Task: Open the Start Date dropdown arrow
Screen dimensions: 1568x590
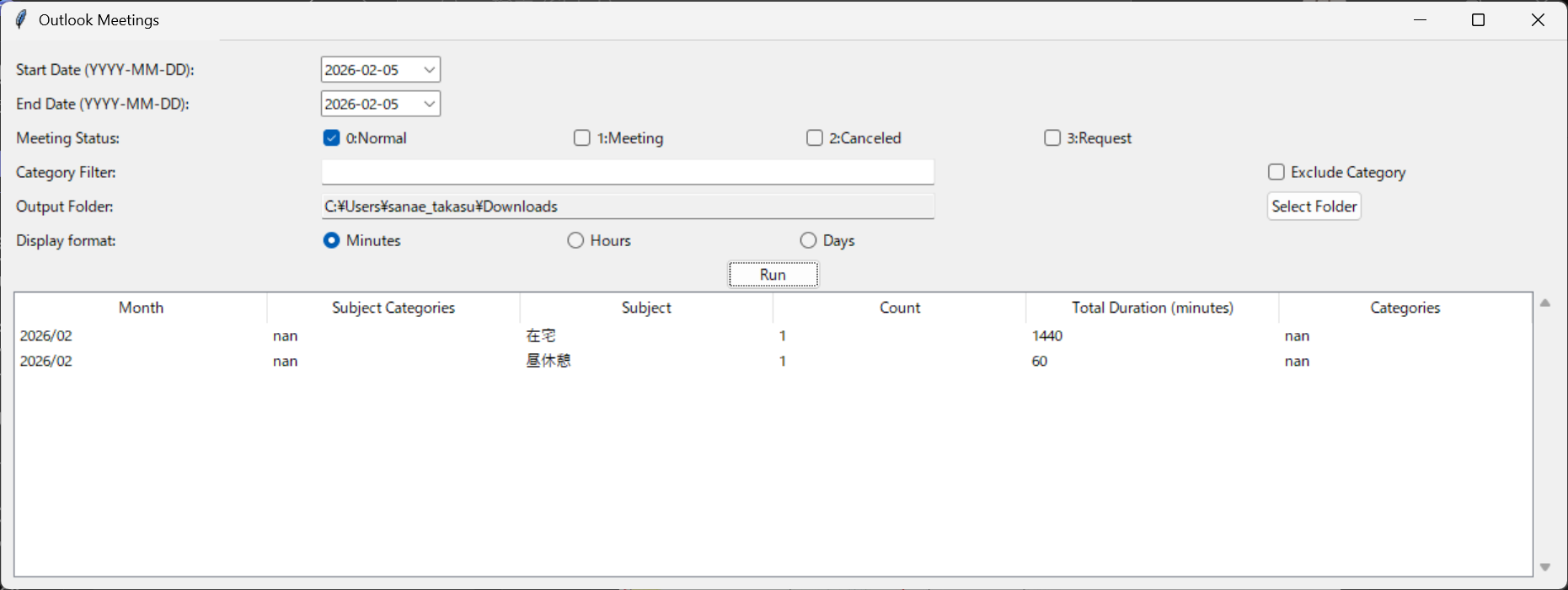Action: pos(429,70)
